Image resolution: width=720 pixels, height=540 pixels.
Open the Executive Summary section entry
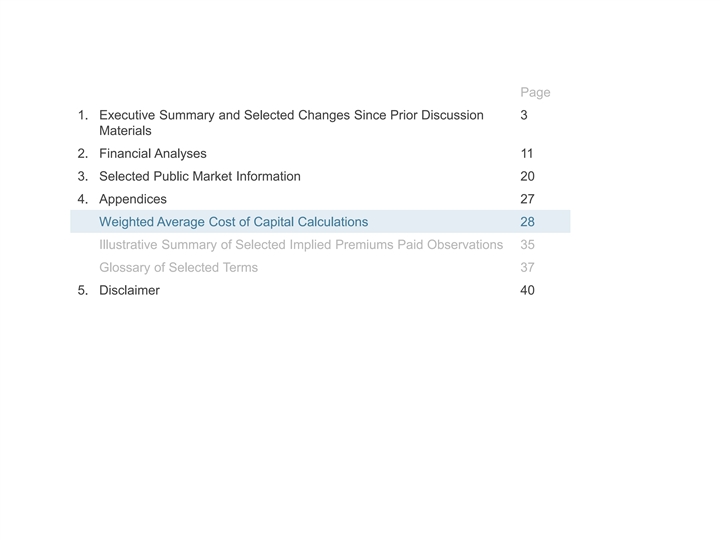coord(290,116)
